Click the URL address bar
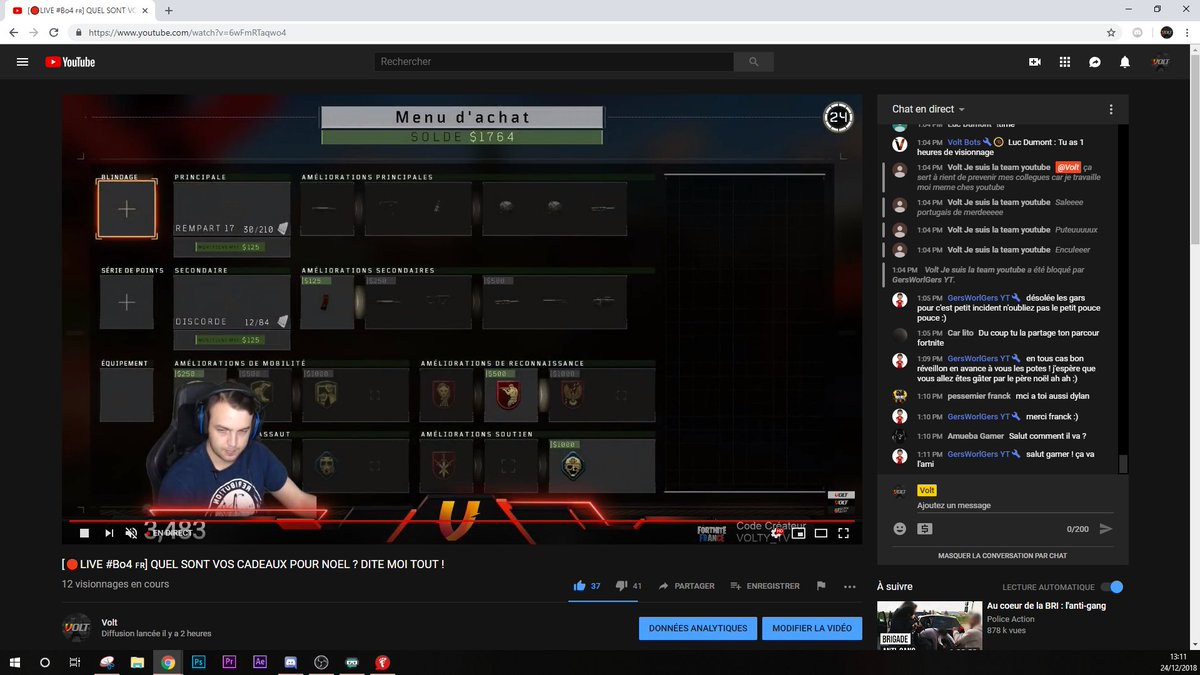Screen dimensions: 1200x675 point(590,32)
